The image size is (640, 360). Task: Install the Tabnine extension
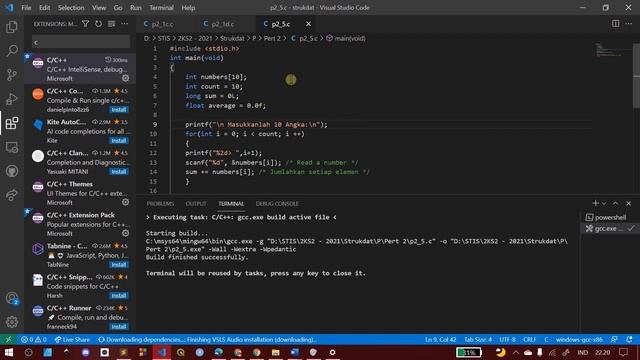pos(119,264)
